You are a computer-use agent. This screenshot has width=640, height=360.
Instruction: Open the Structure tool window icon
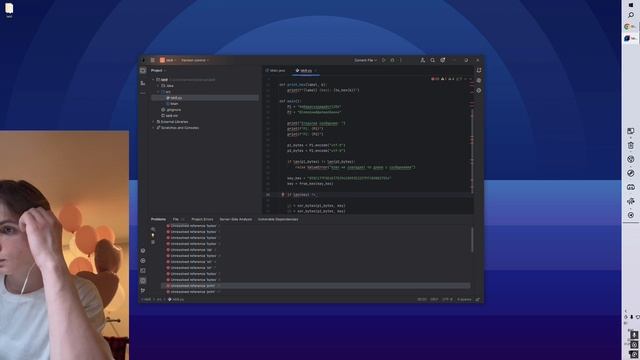click(143, 83)
